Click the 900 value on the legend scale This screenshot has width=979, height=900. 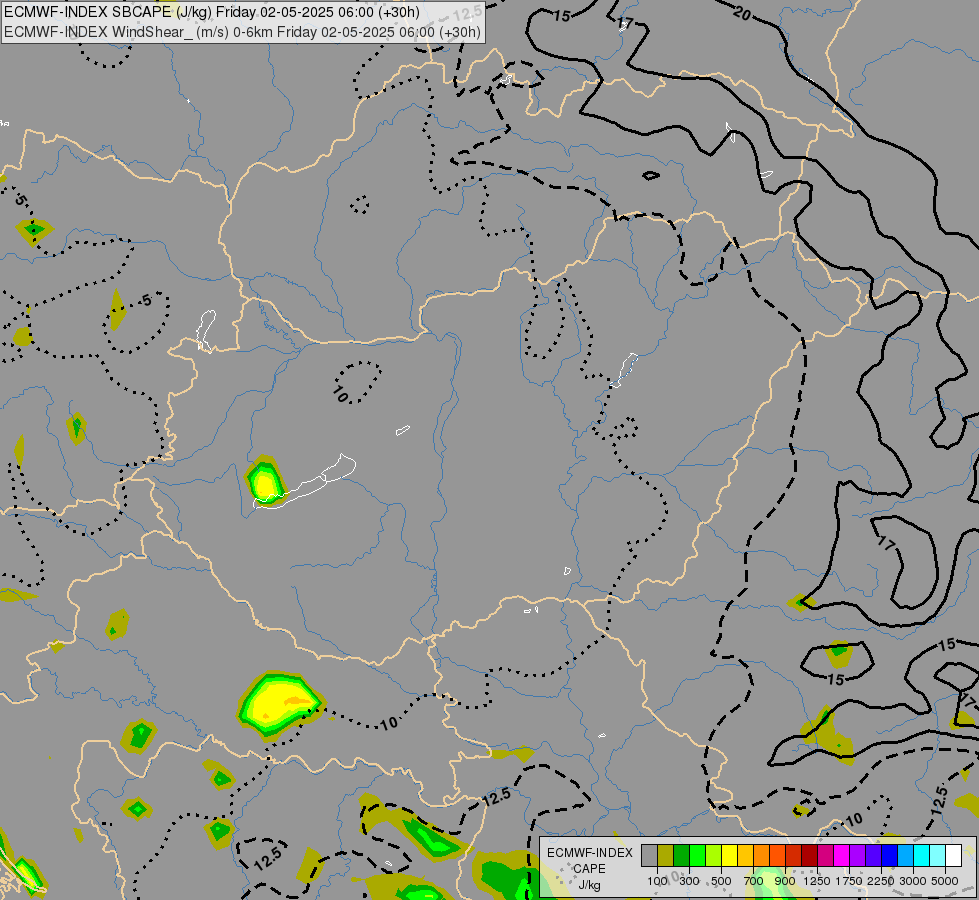click(x=785, y=881)
